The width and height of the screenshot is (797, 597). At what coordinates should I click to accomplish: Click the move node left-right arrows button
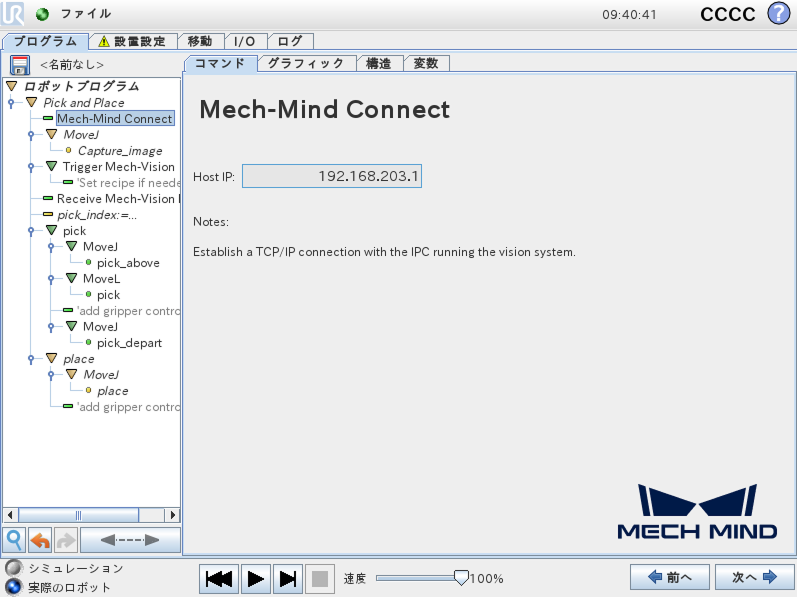[130, 540]
